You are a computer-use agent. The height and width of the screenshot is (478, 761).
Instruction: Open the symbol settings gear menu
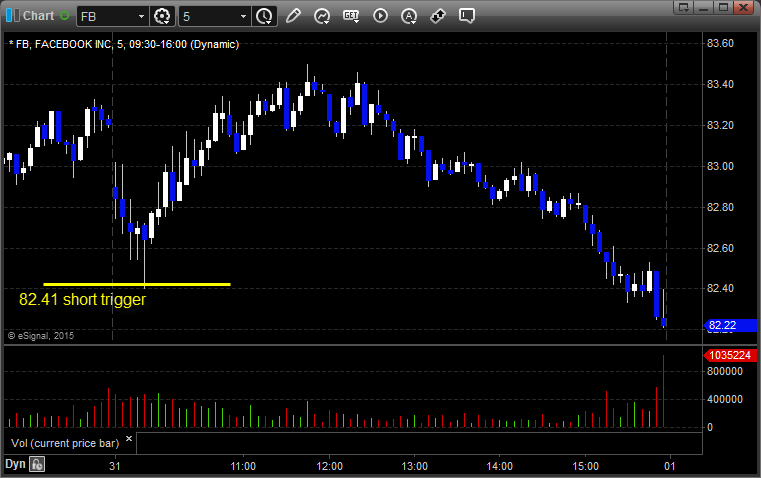pyautogui.click(x=162, y=16)
